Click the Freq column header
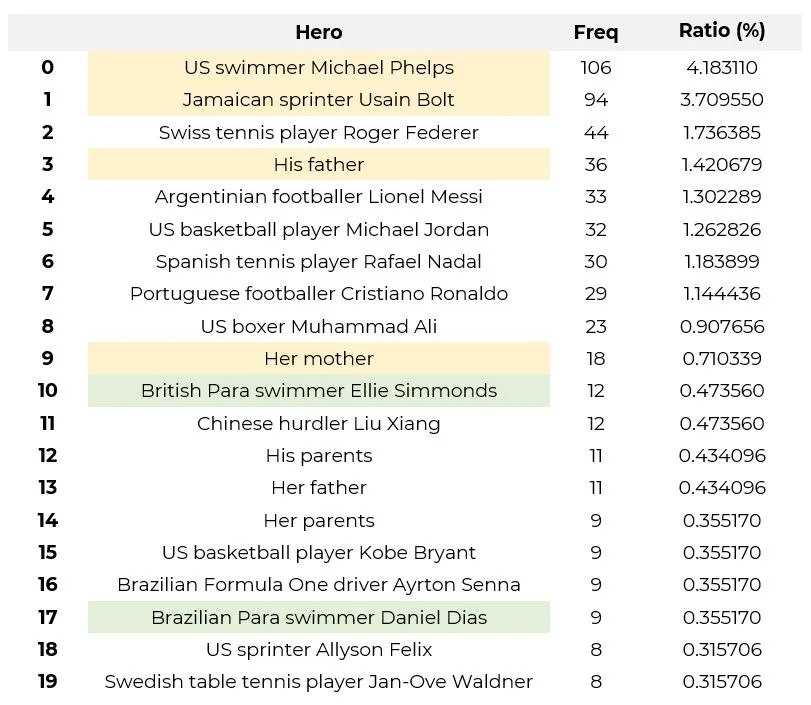The image size is (811, 705). (x=595, y=32)
